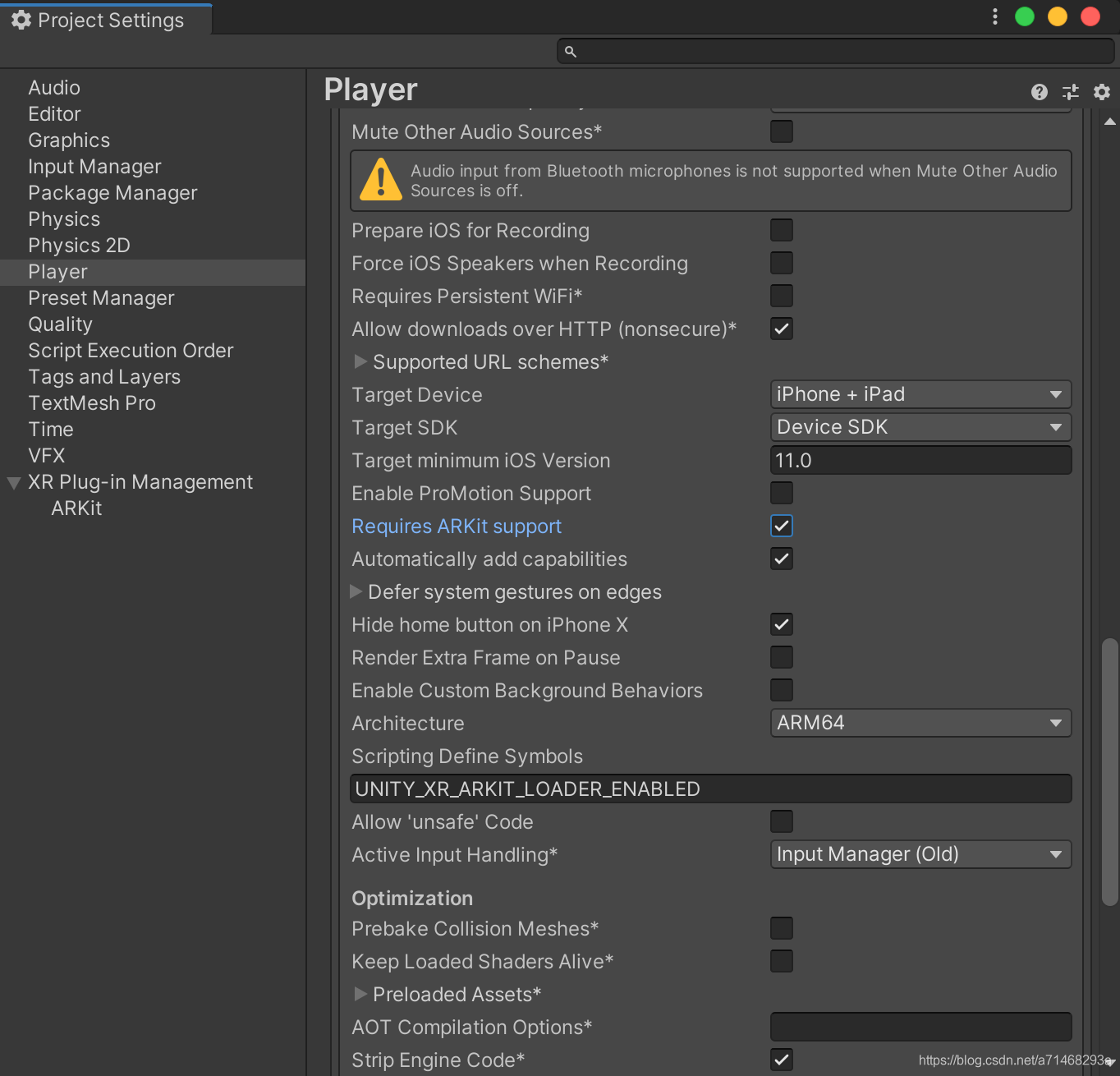The image size is (1120, 1076).
Task: Click the preset selector icon in Player header
Action: coord(1070,92)
